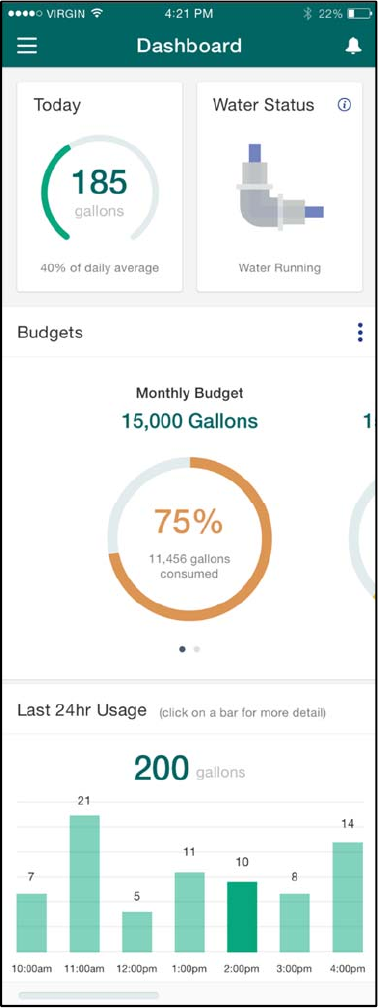Screen dimensions: 378x1008
Task: Select the 2:00pm usage bar
Action: pyautogui.click(x=242, y=917)
